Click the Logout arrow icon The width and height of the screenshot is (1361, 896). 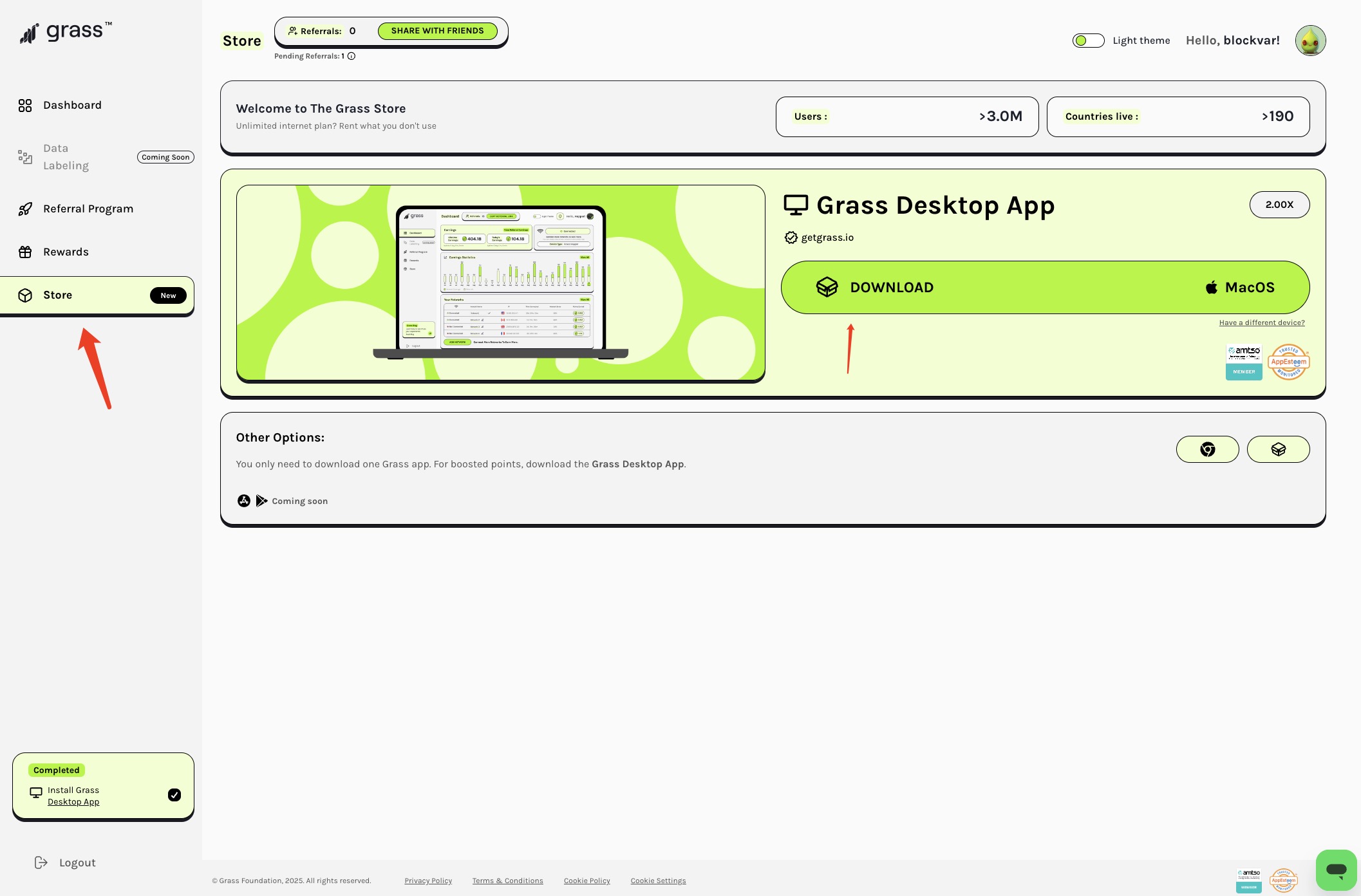coord(41,863)
